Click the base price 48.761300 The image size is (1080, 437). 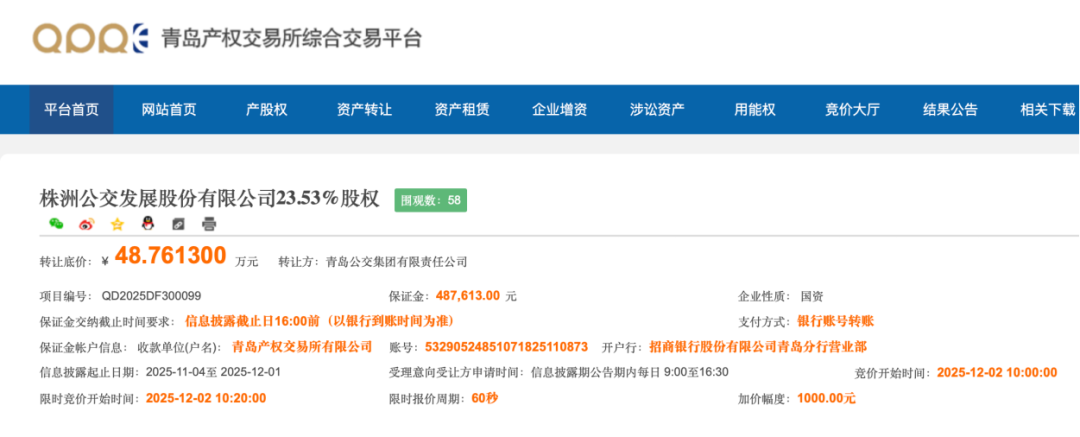click(x=170, y=256)
